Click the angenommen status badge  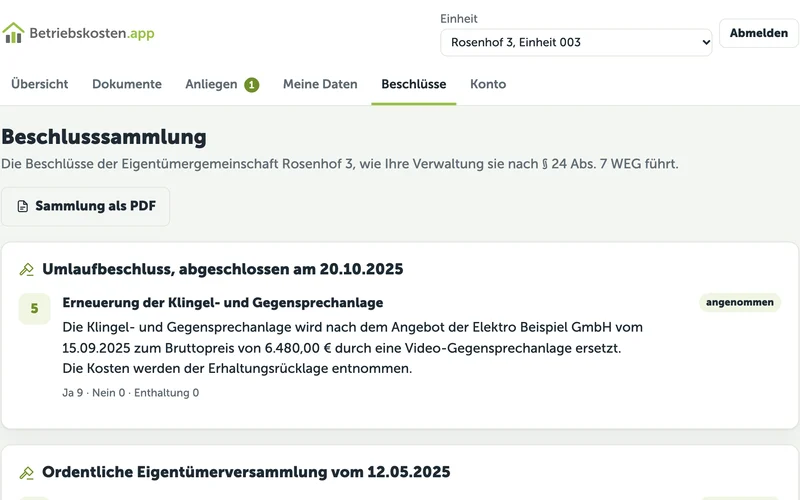[x=740, y=302]
